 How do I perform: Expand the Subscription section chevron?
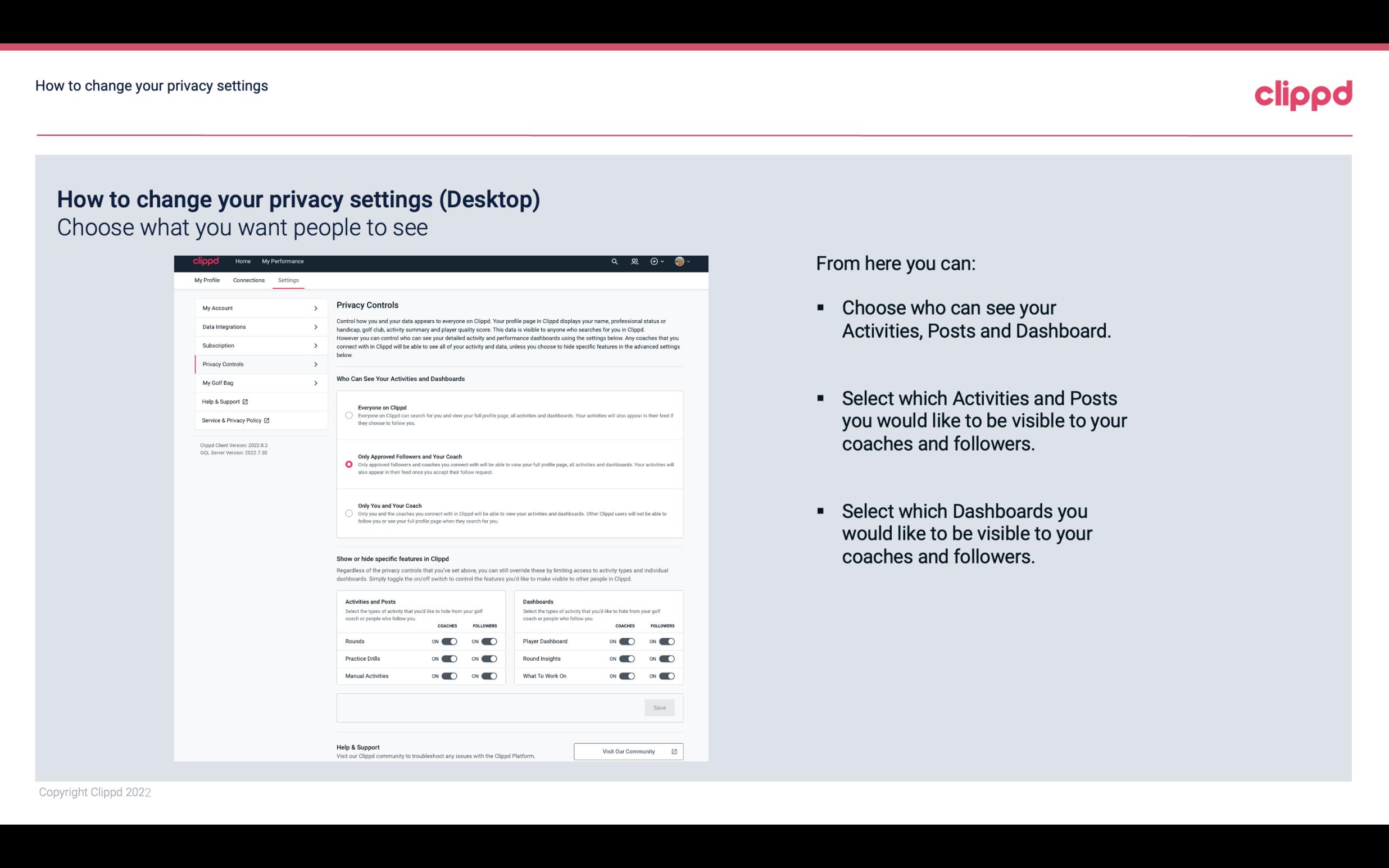pyautogui.click(x=316, y=345)
